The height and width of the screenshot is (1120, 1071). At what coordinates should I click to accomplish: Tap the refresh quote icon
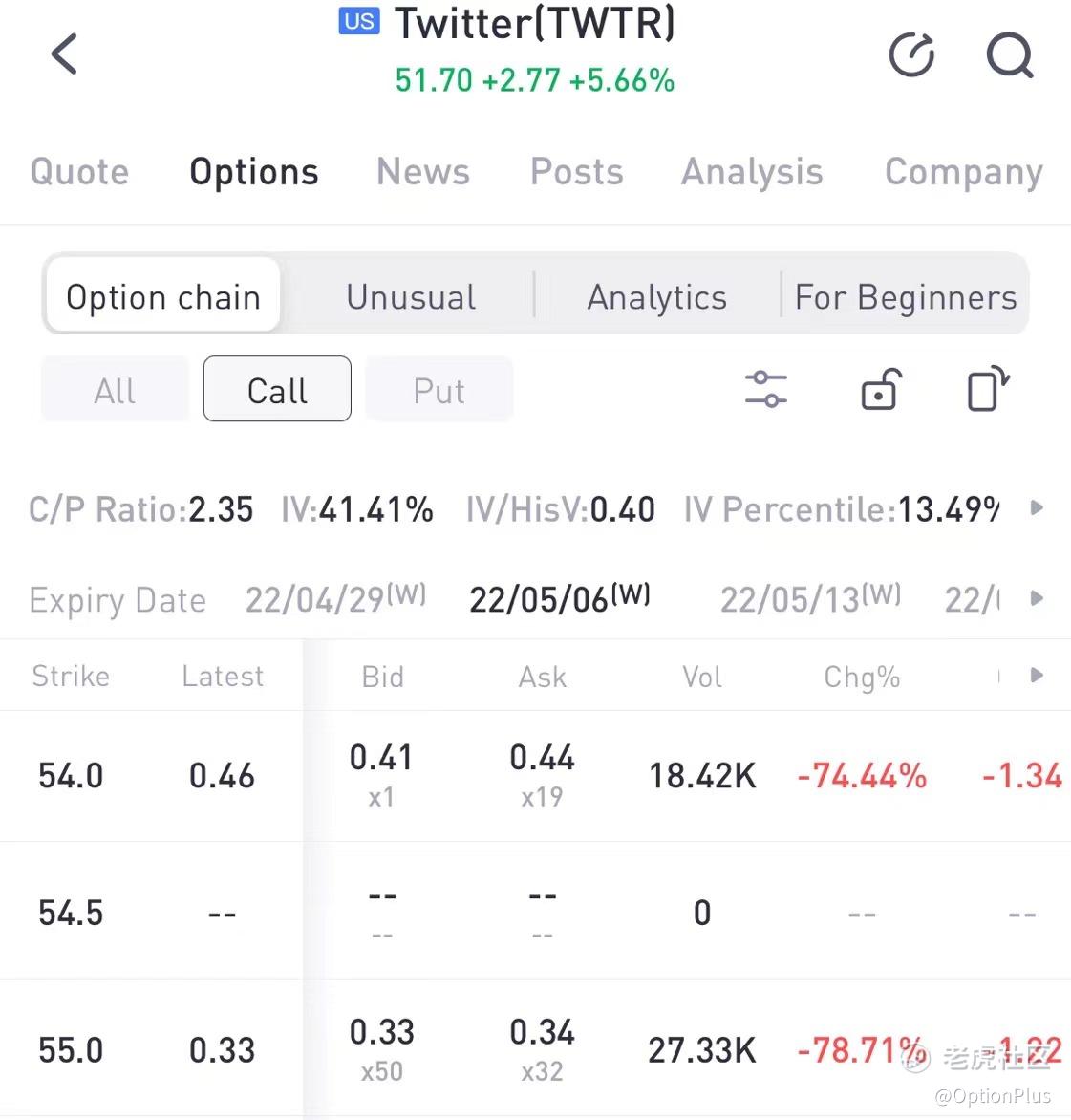coord(911,54)
